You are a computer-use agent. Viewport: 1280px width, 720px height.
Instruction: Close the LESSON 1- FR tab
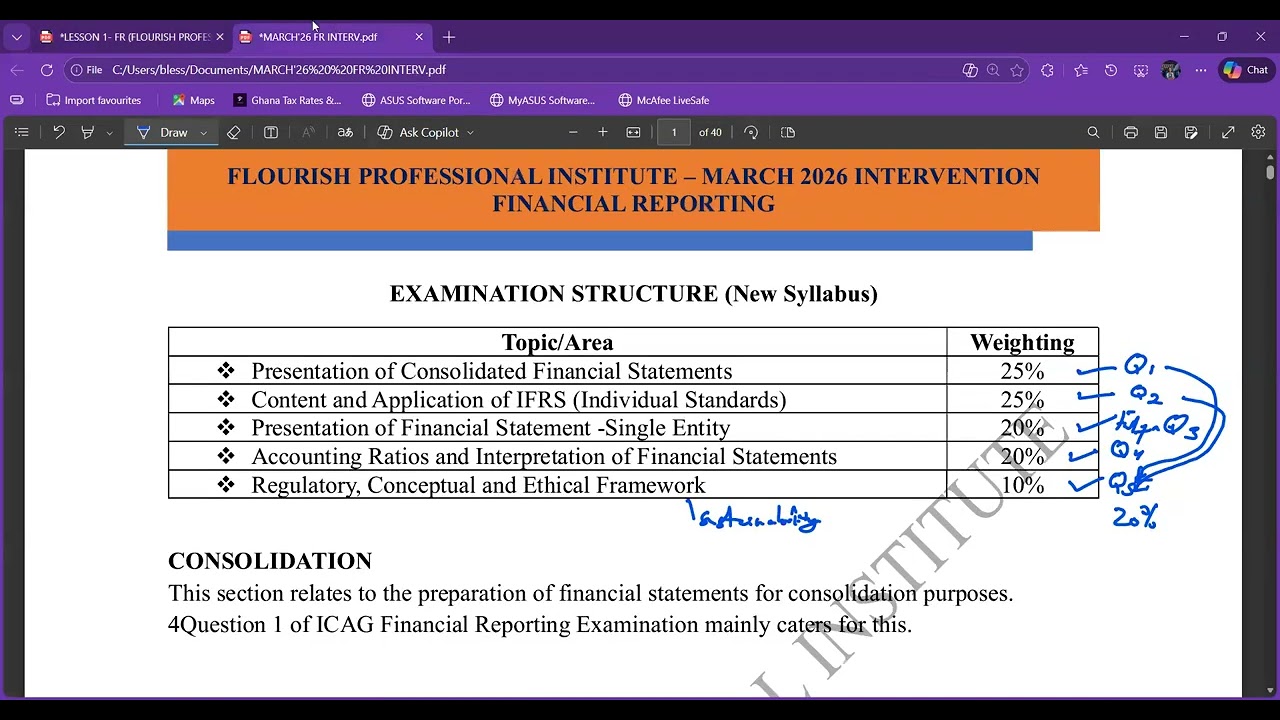220,37
